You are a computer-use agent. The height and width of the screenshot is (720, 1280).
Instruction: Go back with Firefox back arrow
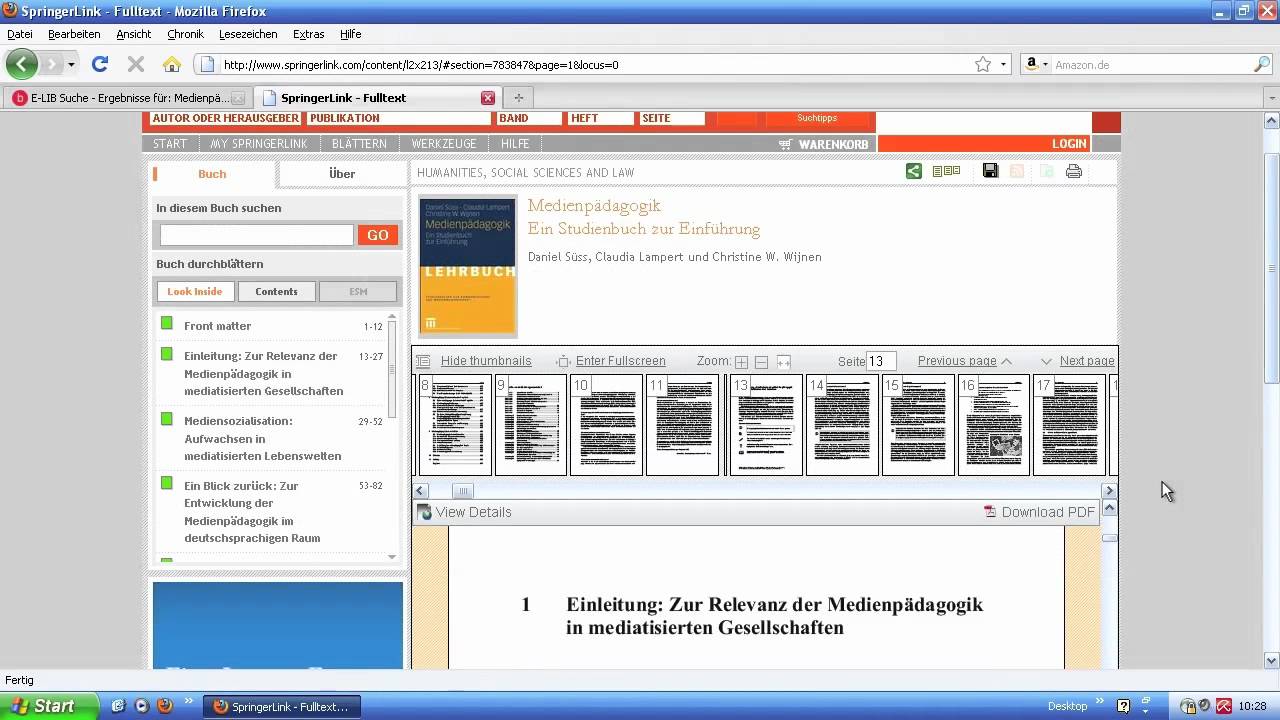[x=22, y=64]
